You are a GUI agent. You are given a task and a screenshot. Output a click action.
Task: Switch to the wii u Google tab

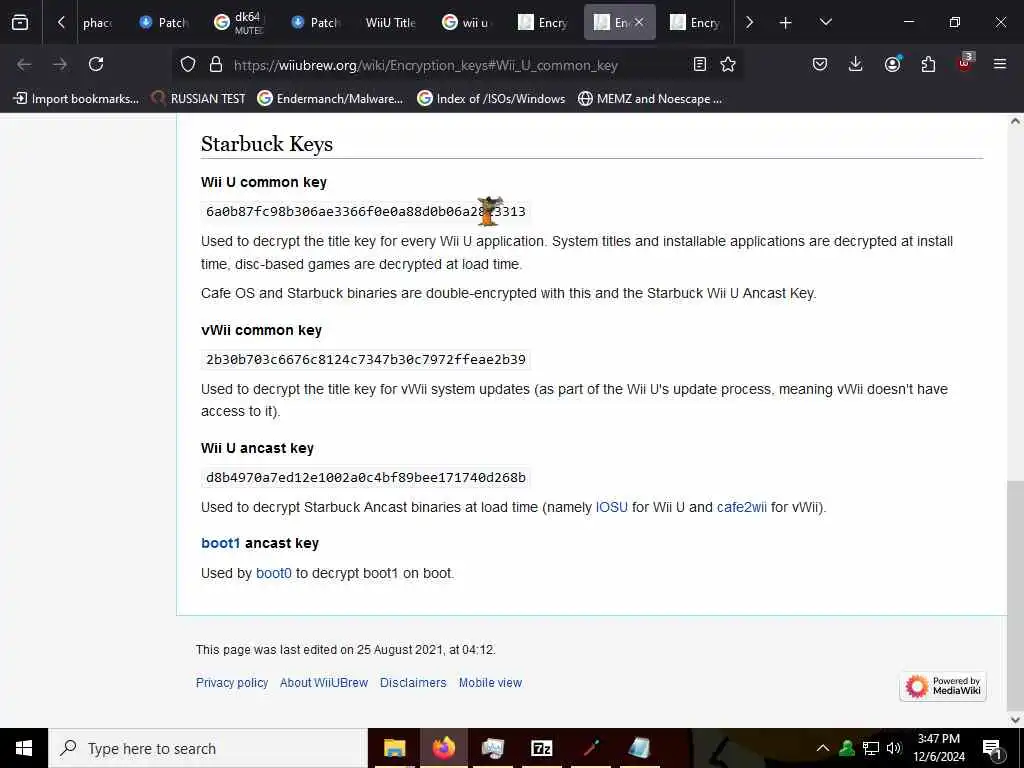coord(466,22)
